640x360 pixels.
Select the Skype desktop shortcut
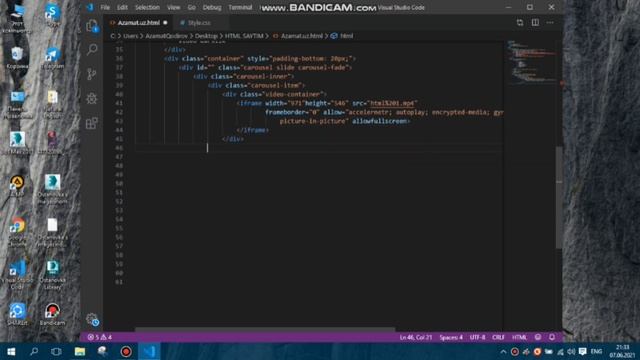coord(52,15)
